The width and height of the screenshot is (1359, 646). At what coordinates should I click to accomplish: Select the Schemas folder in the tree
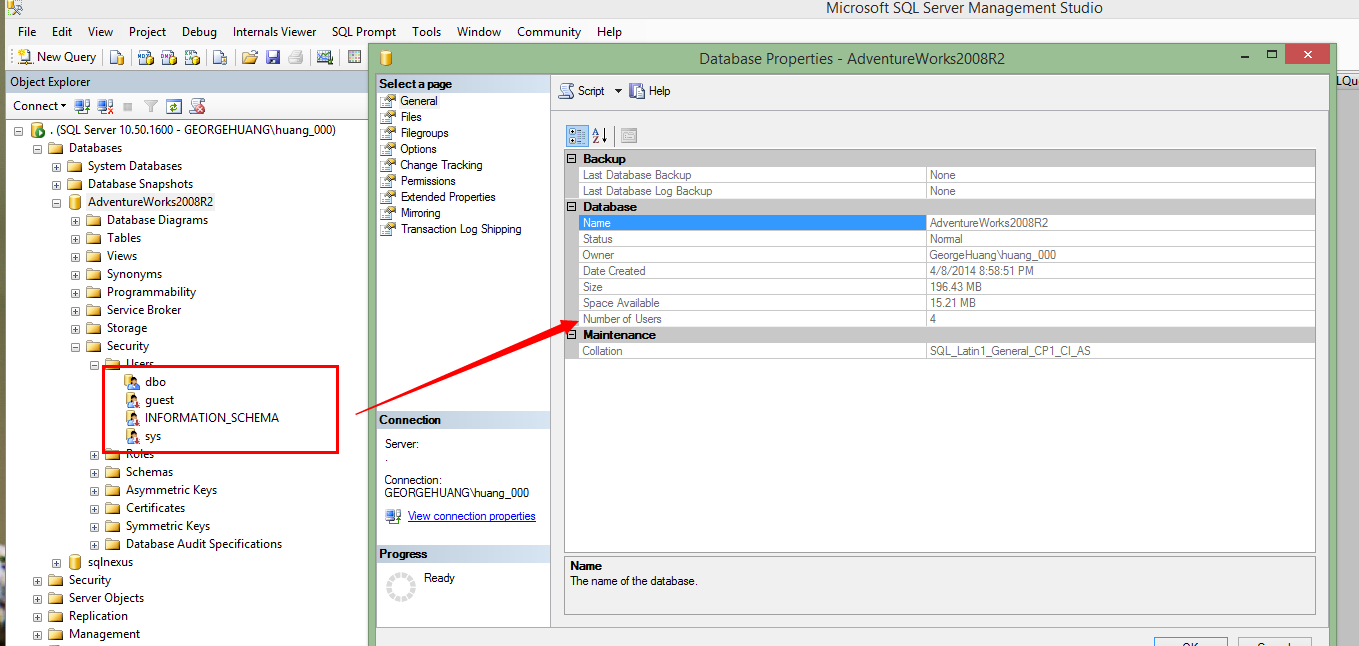(x=149, y=472)
